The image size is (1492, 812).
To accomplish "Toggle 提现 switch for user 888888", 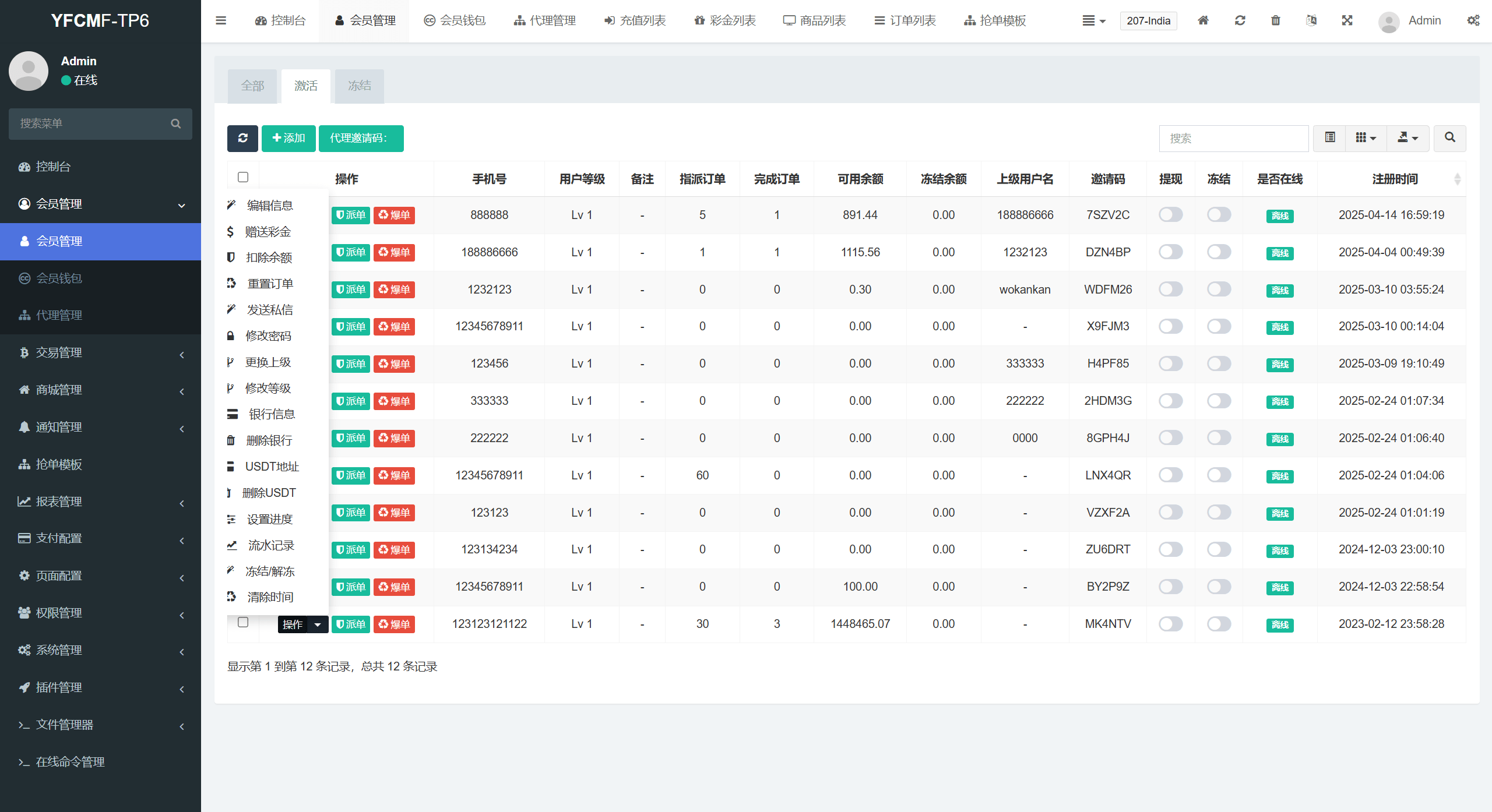I will pos(1170,215).
